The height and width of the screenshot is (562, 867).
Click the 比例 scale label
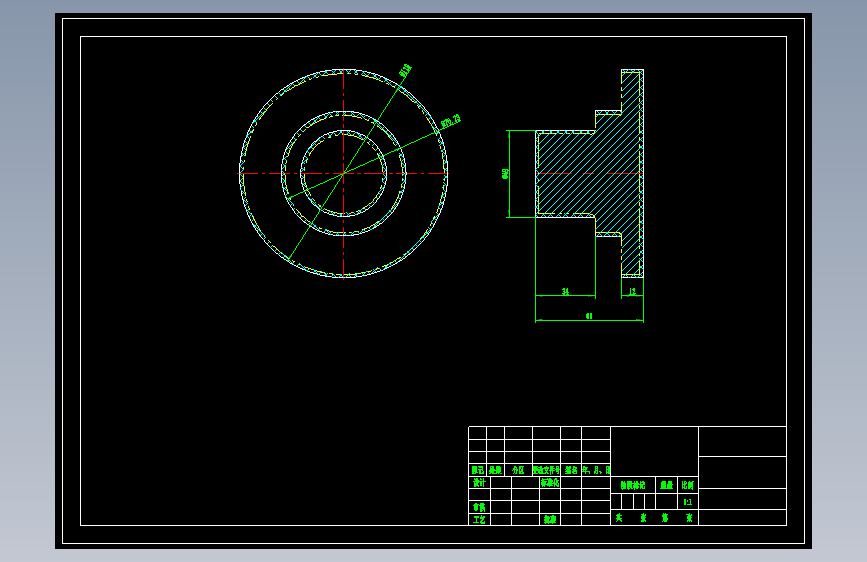point(687,485)
